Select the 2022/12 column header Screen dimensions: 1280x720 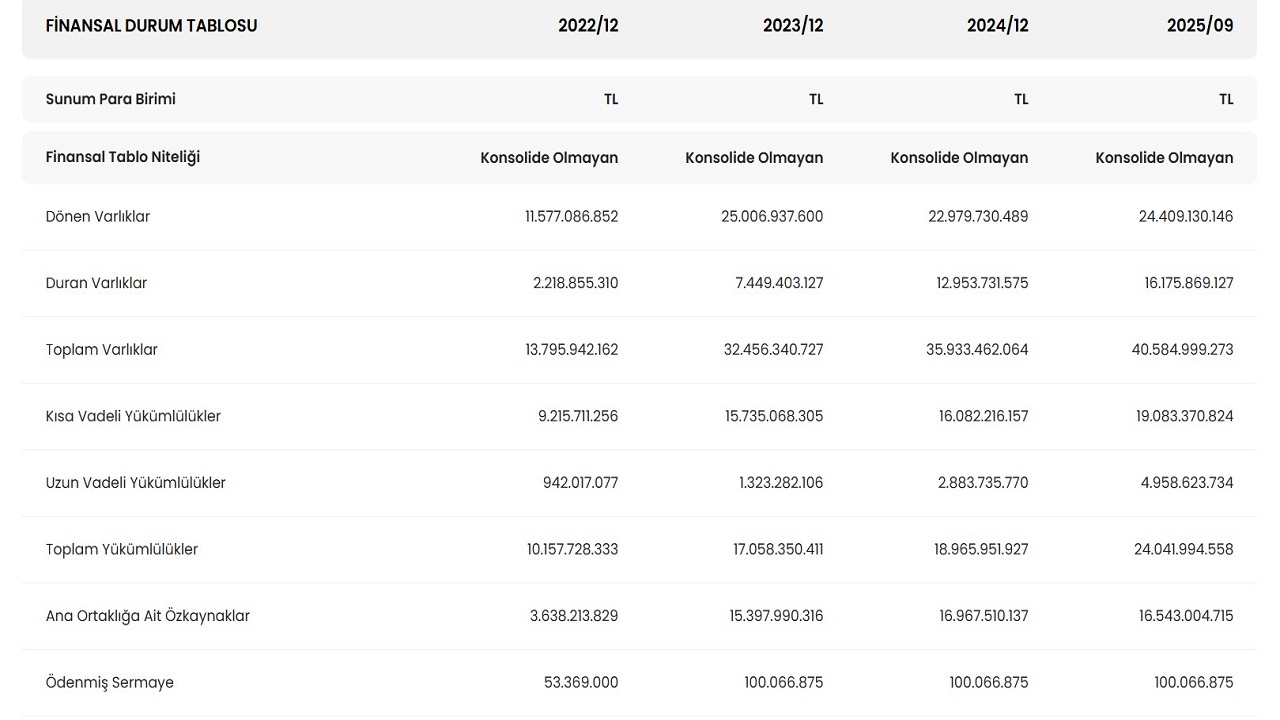pos(588,26)
